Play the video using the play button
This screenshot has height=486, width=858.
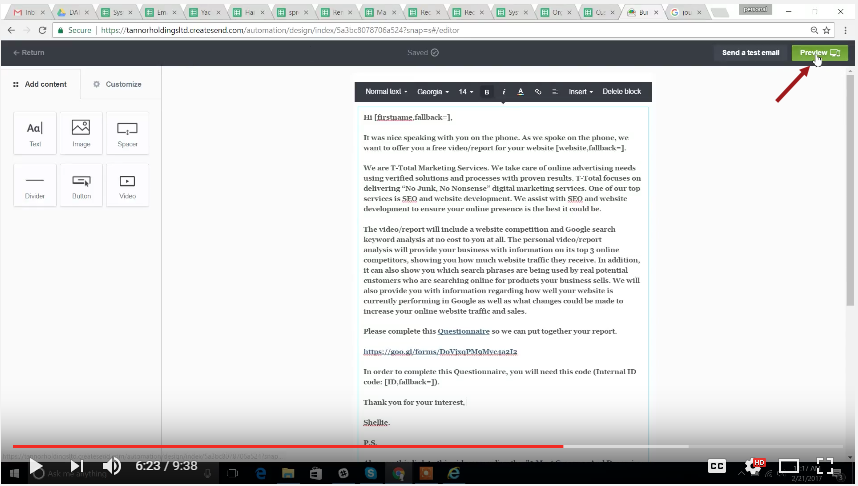pos(36,466)
